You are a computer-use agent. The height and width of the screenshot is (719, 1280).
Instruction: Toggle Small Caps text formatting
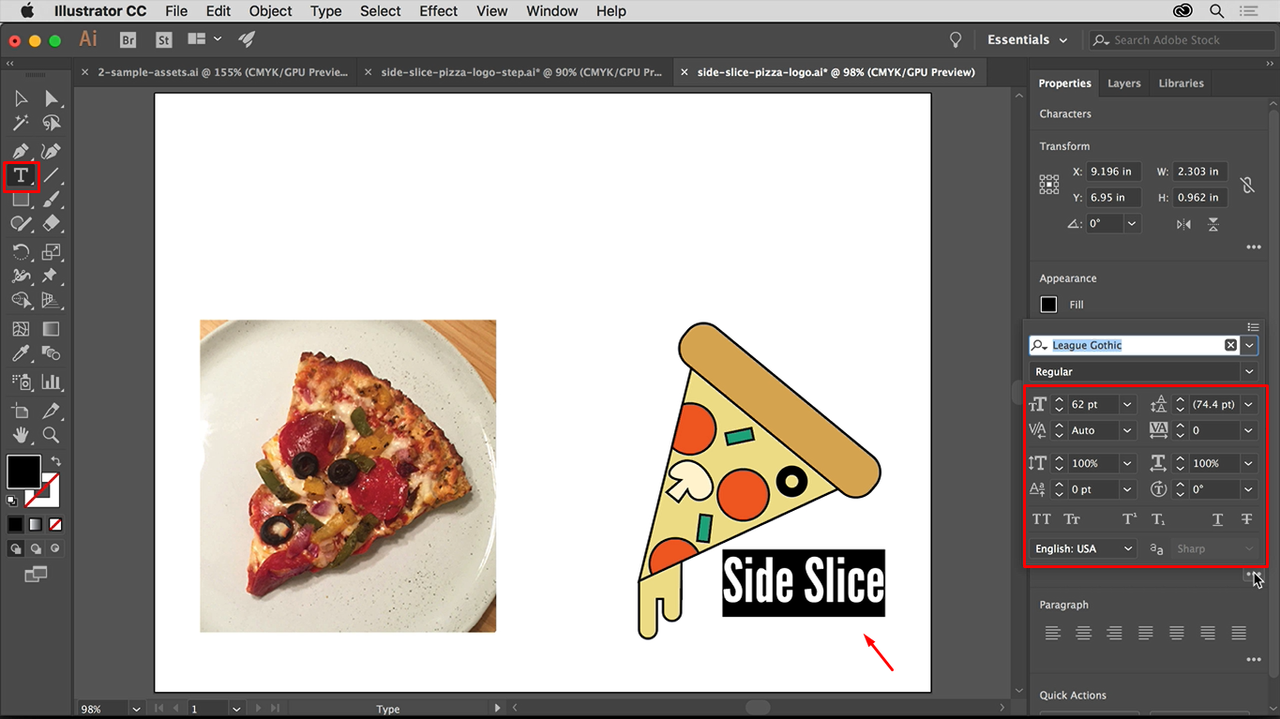[x=1072, y=519]
